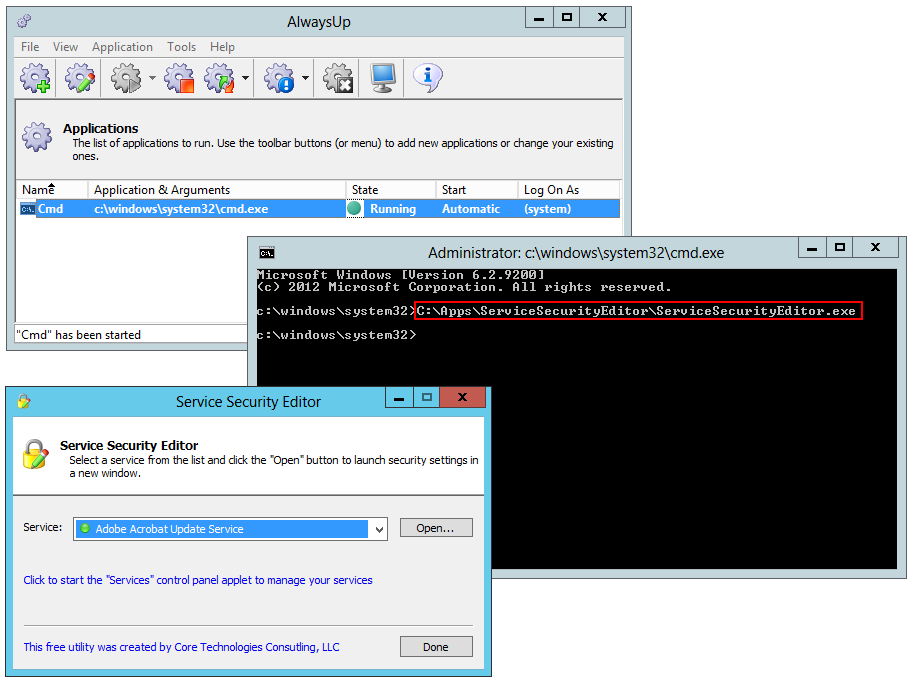Maximize the AlwaysUp window
The image size is (913, 685).
tap(567, 17)
